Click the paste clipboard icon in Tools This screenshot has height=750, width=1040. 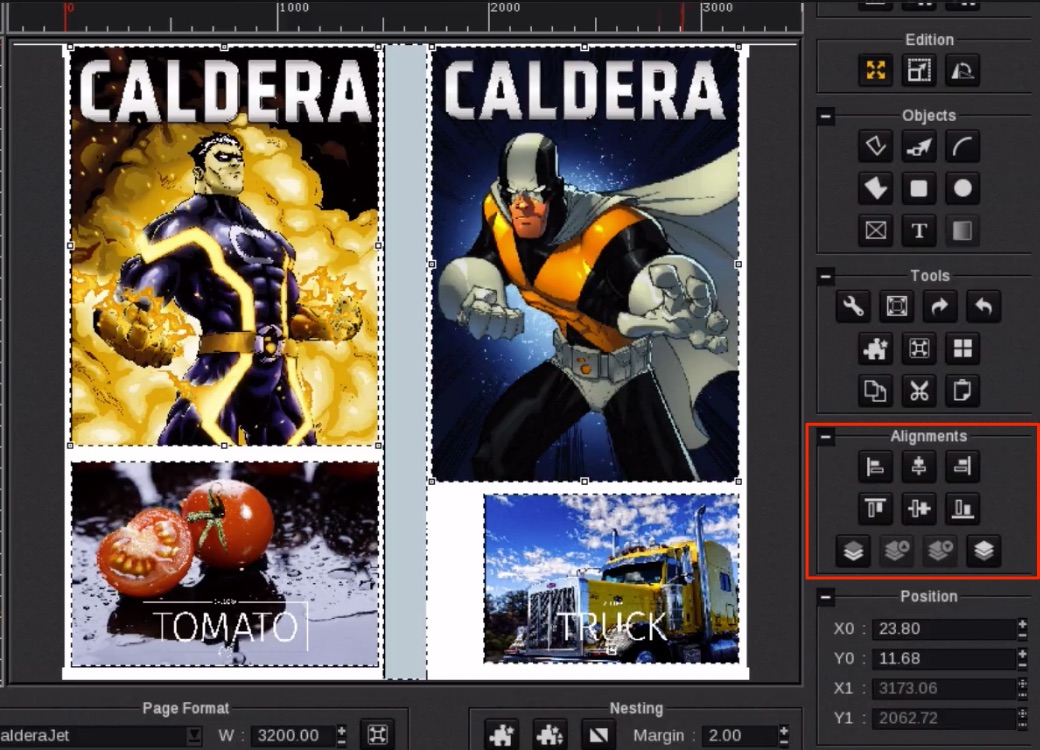click(962, 390)
